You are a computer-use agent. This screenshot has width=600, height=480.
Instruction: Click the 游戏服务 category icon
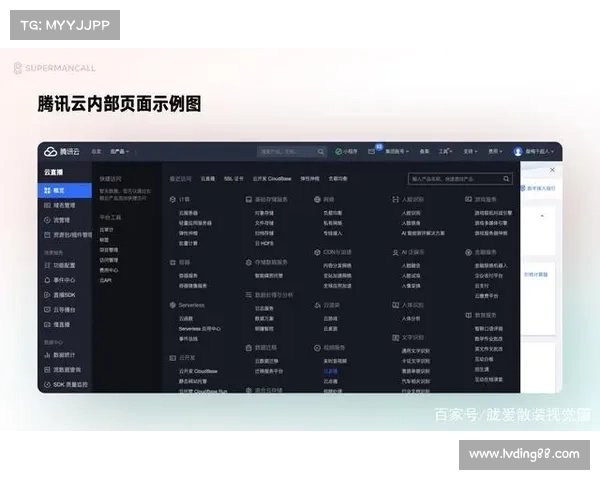468,199
